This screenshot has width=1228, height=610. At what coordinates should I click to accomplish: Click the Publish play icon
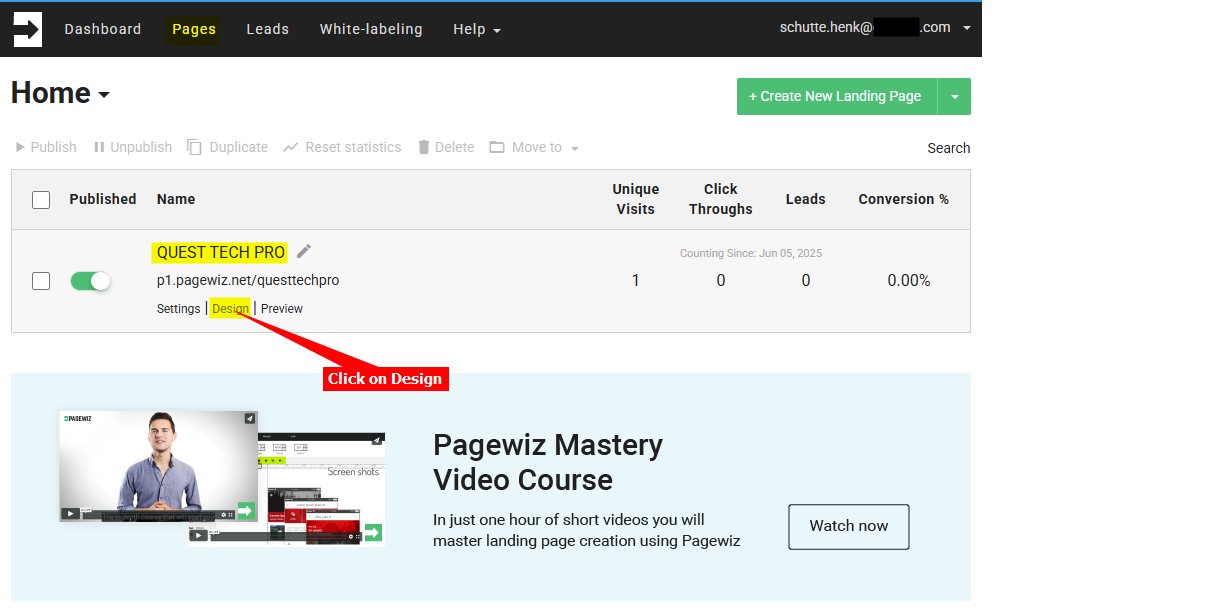[x=20, y=147]
